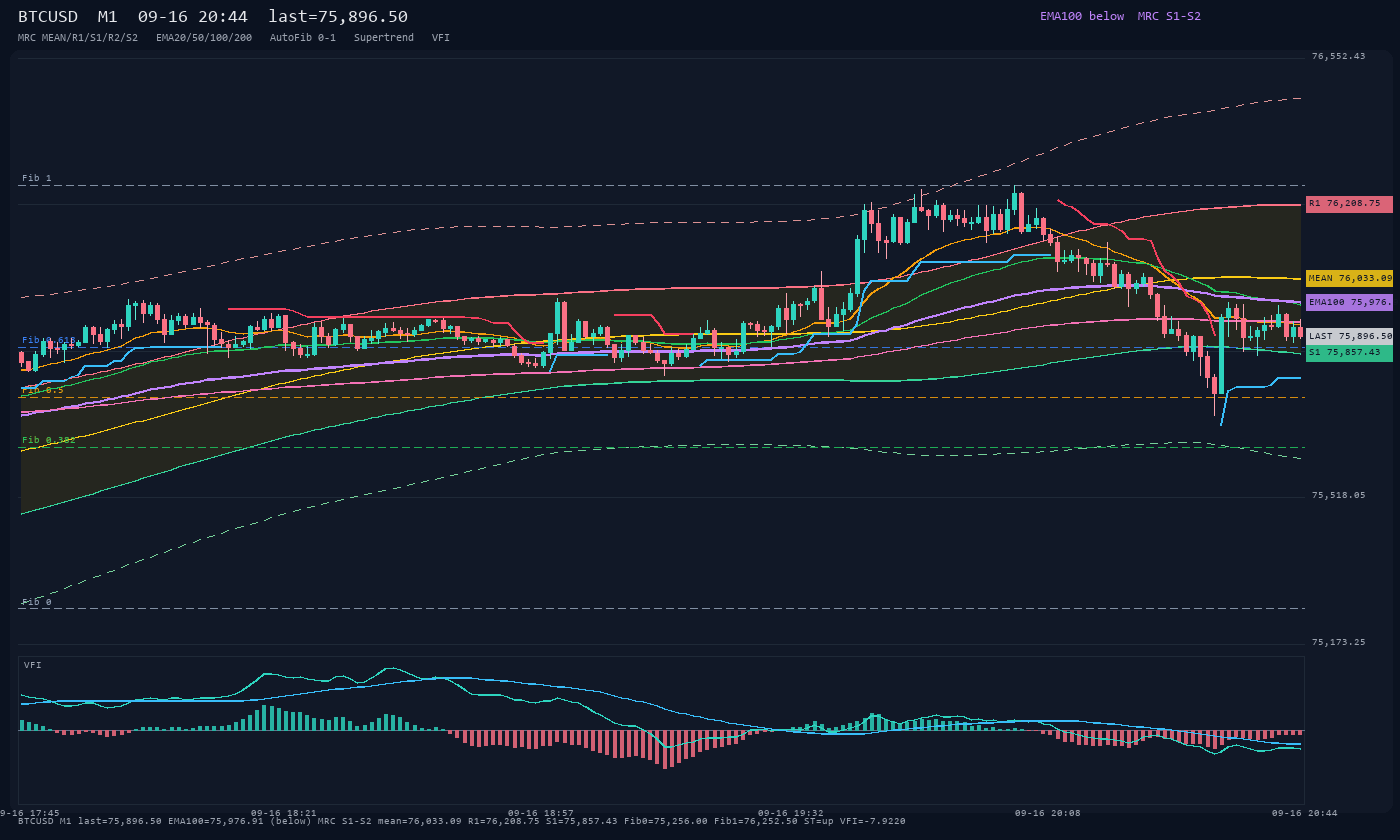This screenshot has height=840, width=1400.
Task: Click the 75,518.05 axis value
Action: pyautogui.click(x=1338, y=495)
